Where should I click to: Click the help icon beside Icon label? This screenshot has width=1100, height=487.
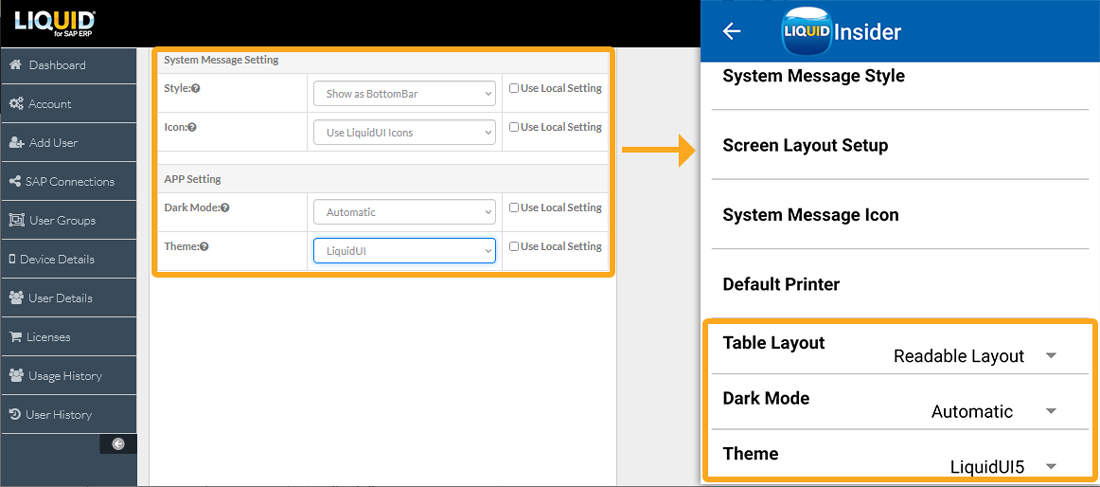192,128
